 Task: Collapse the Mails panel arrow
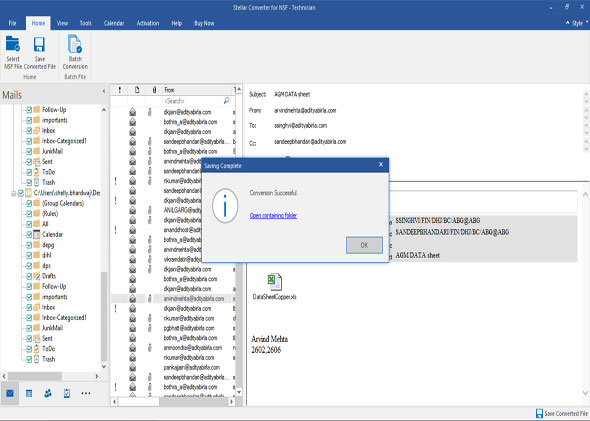(103, 91)
